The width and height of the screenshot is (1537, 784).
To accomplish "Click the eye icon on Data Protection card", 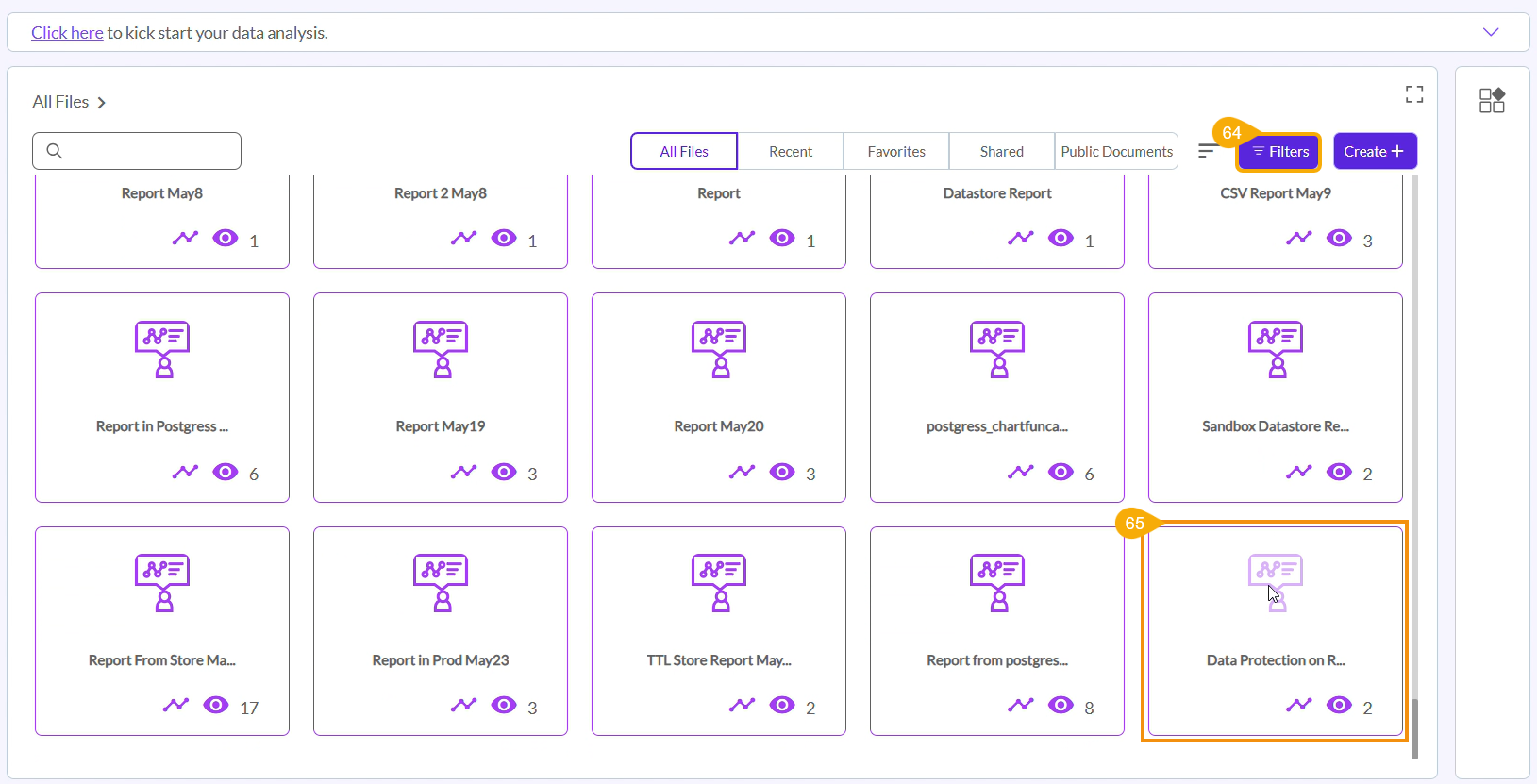I will [1339, 705].
